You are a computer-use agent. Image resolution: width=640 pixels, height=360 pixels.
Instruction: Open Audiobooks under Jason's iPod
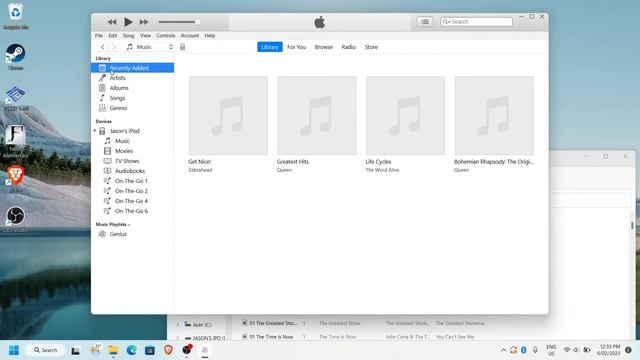click(x=129, y=171)
